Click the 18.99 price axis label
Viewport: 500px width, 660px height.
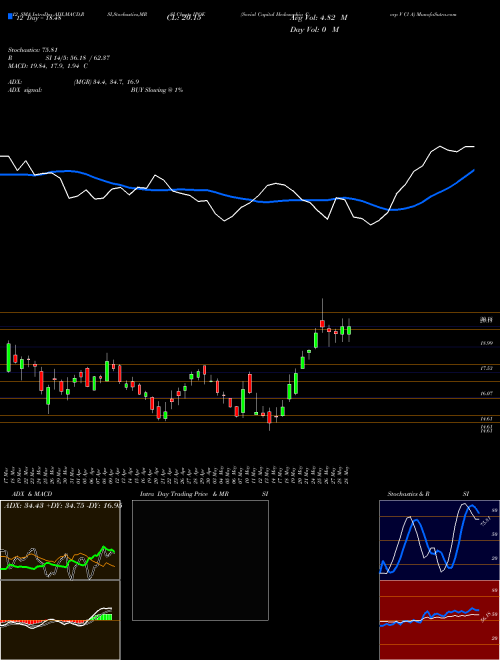pos(486,343)
